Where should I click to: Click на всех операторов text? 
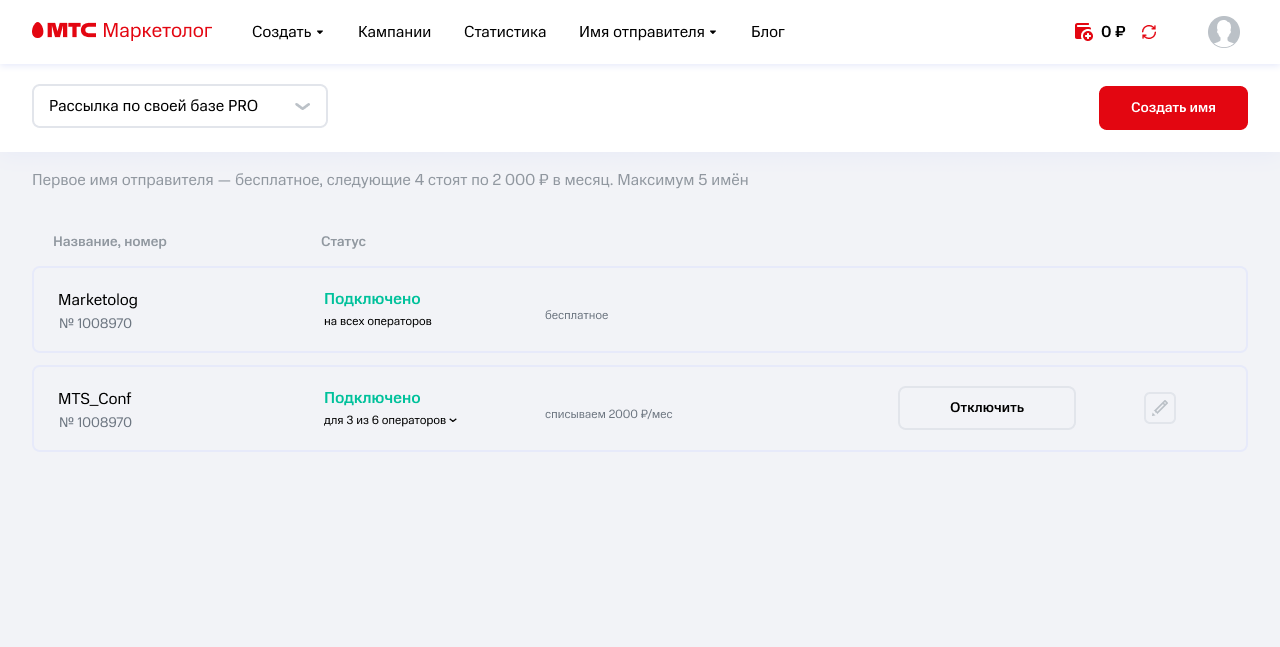point(378,321)
